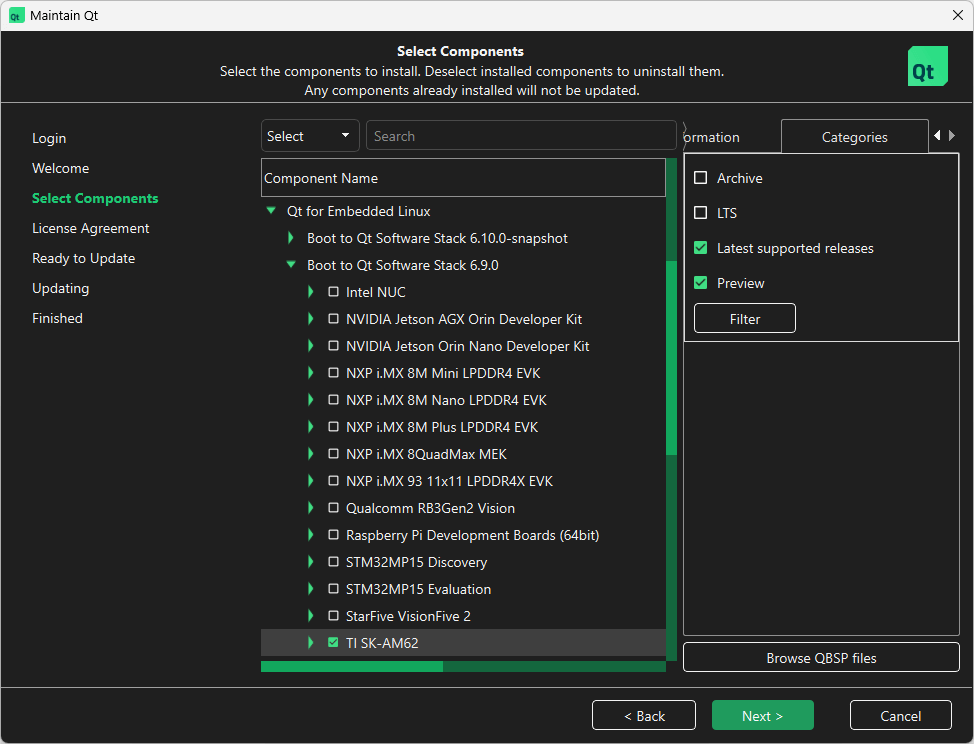The image size is (974, 744).
Task: Tick Qualcomm RB3Gen2 Vision checkbox
Action: [334, 508]
